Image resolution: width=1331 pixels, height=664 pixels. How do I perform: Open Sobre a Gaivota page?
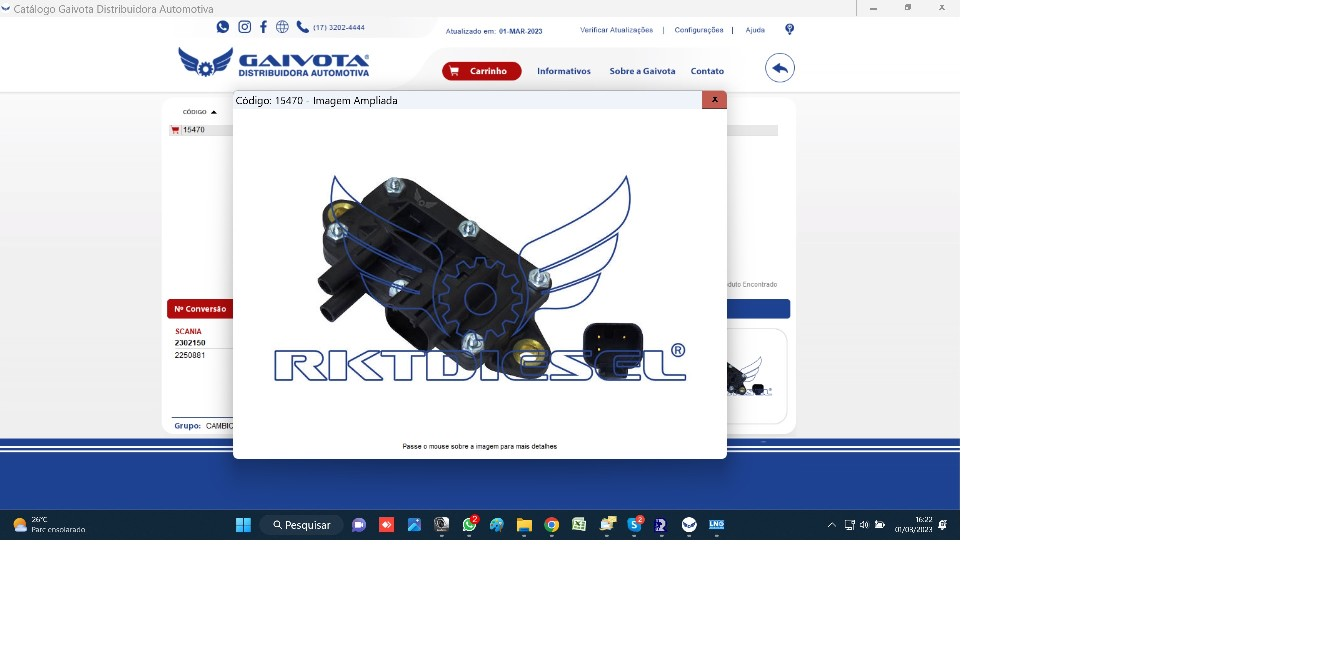pos(642,71)
